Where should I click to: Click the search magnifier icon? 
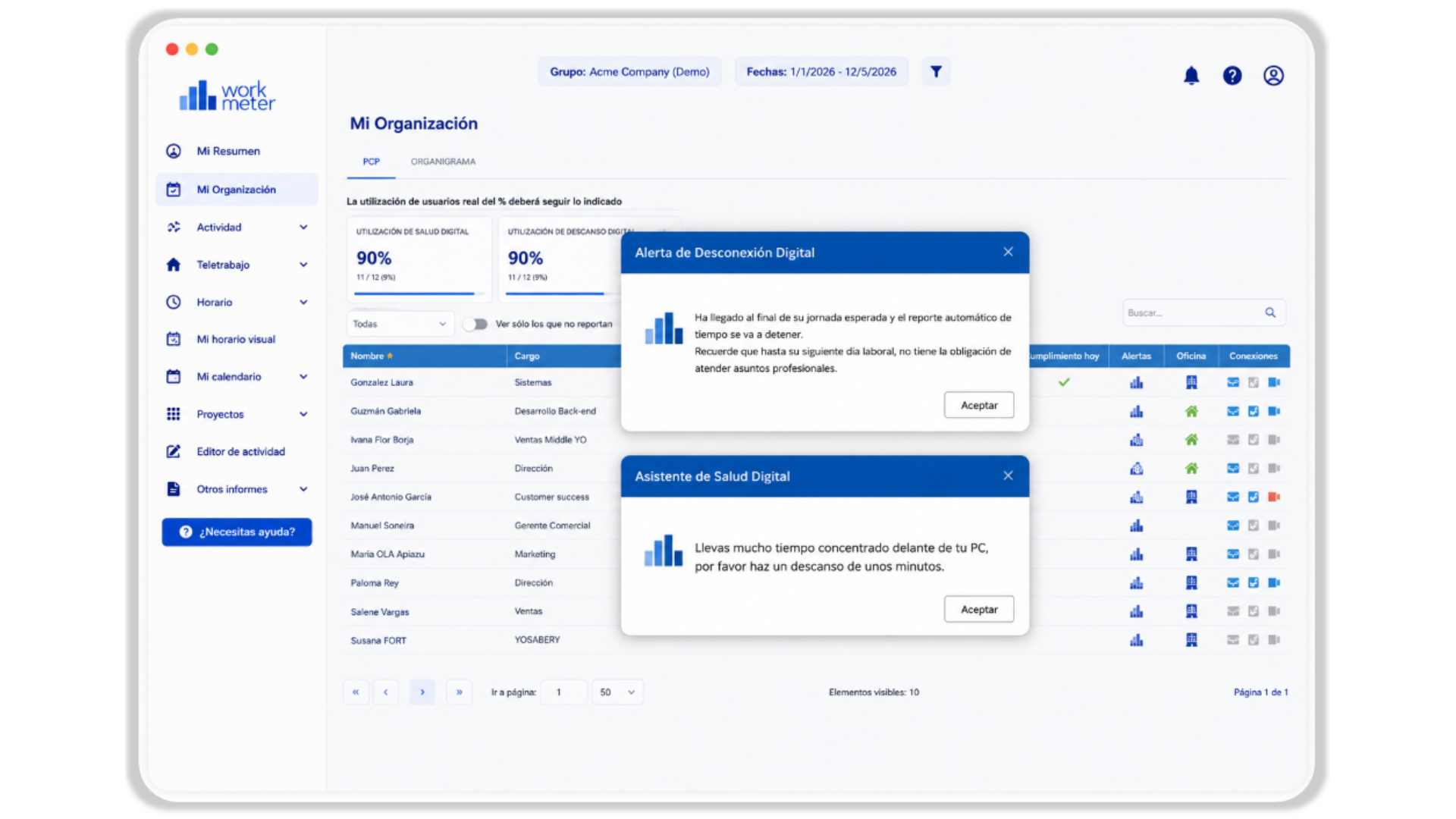click(1270, 312)
